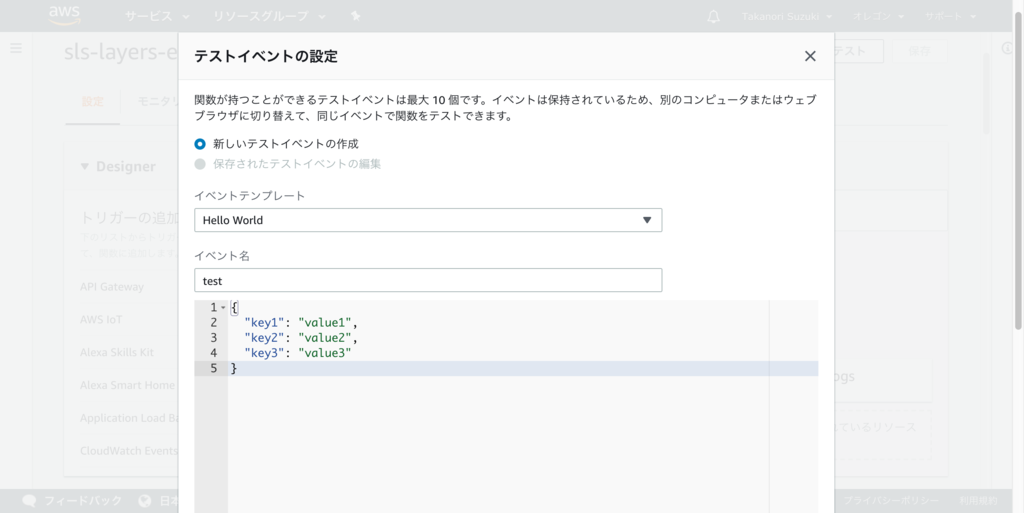
Task: Open the notifications bell icon
Action: click(713, 16)
